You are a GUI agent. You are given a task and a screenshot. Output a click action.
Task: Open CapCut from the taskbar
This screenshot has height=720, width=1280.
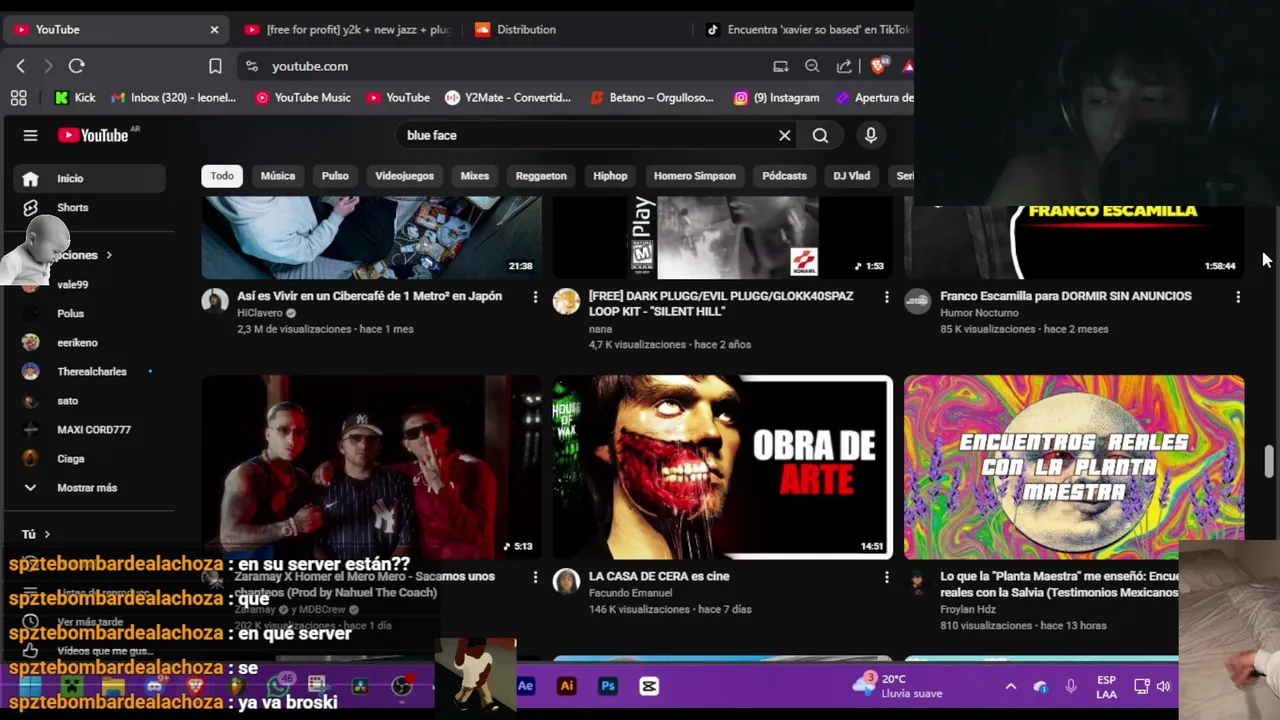tap(649, 686)
